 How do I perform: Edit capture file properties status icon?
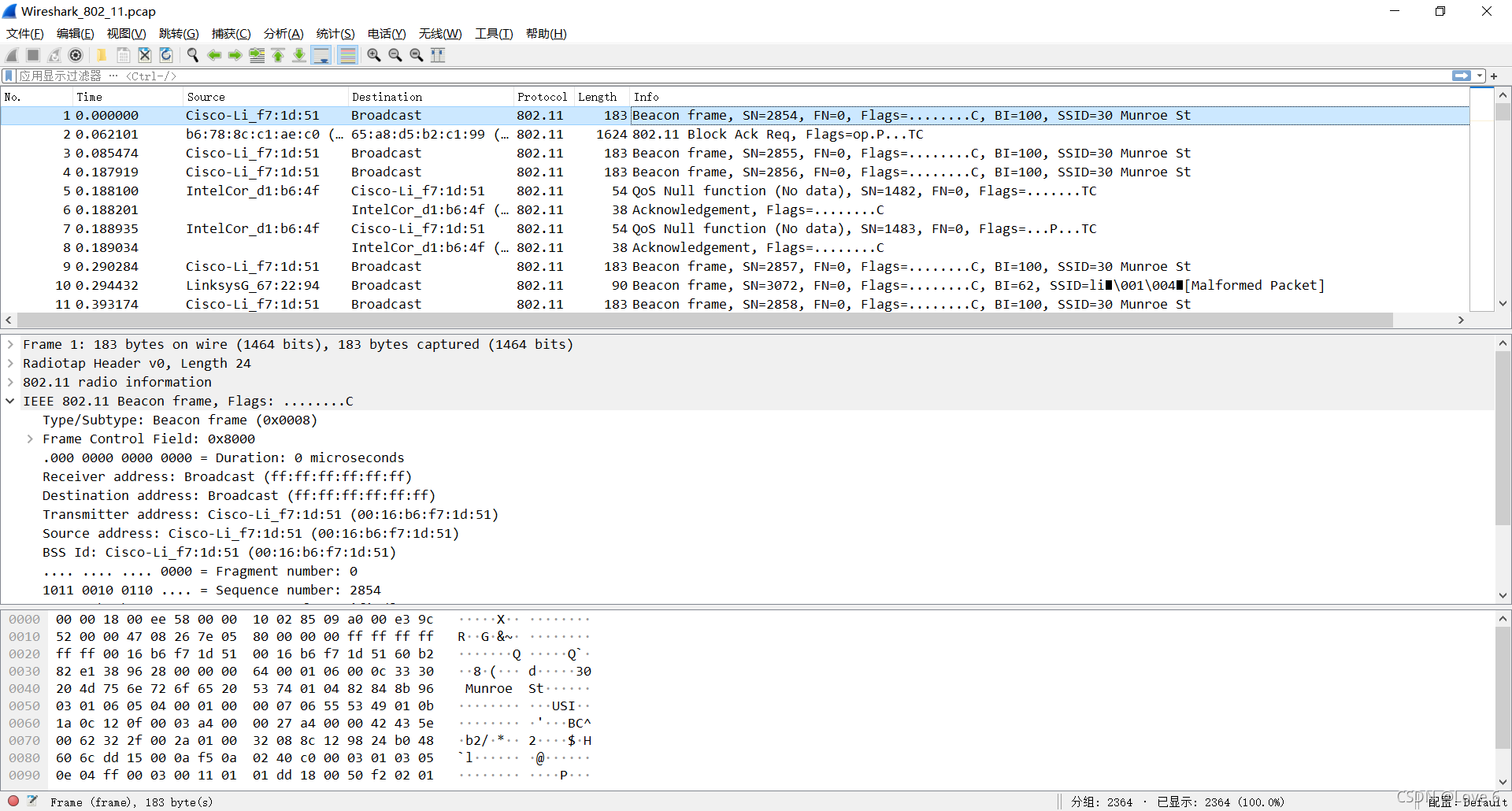pos(32,801)
